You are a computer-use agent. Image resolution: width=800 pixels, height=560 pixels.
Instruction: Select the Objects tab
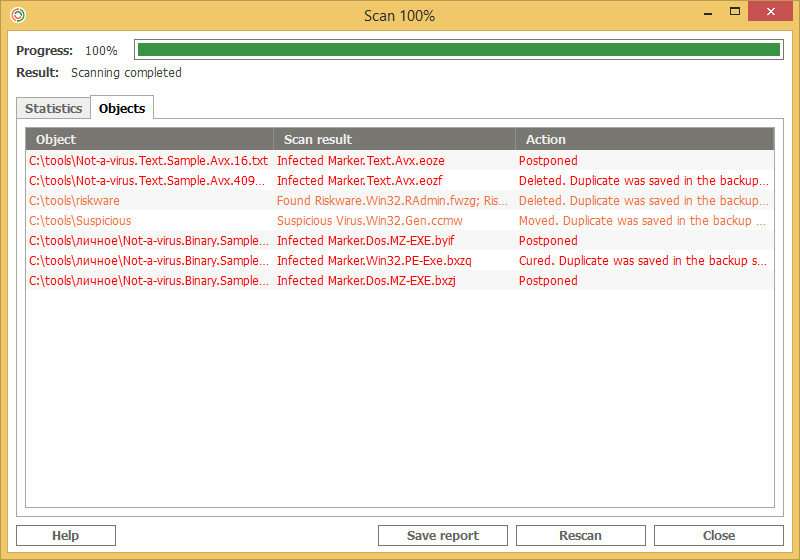[122, 108]
